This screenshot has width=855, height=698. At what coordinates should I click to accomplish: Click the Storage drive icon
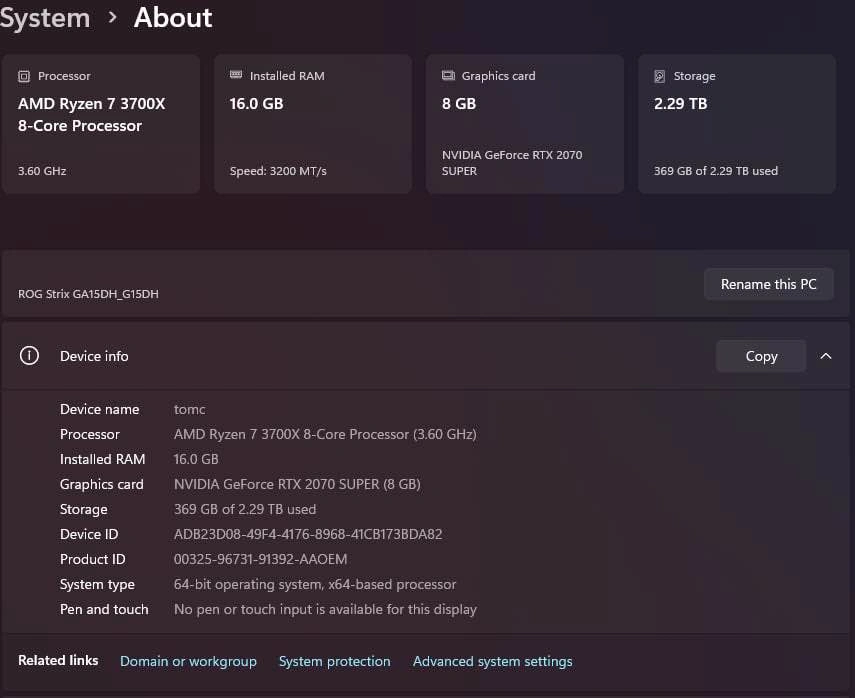click(659, 76)
